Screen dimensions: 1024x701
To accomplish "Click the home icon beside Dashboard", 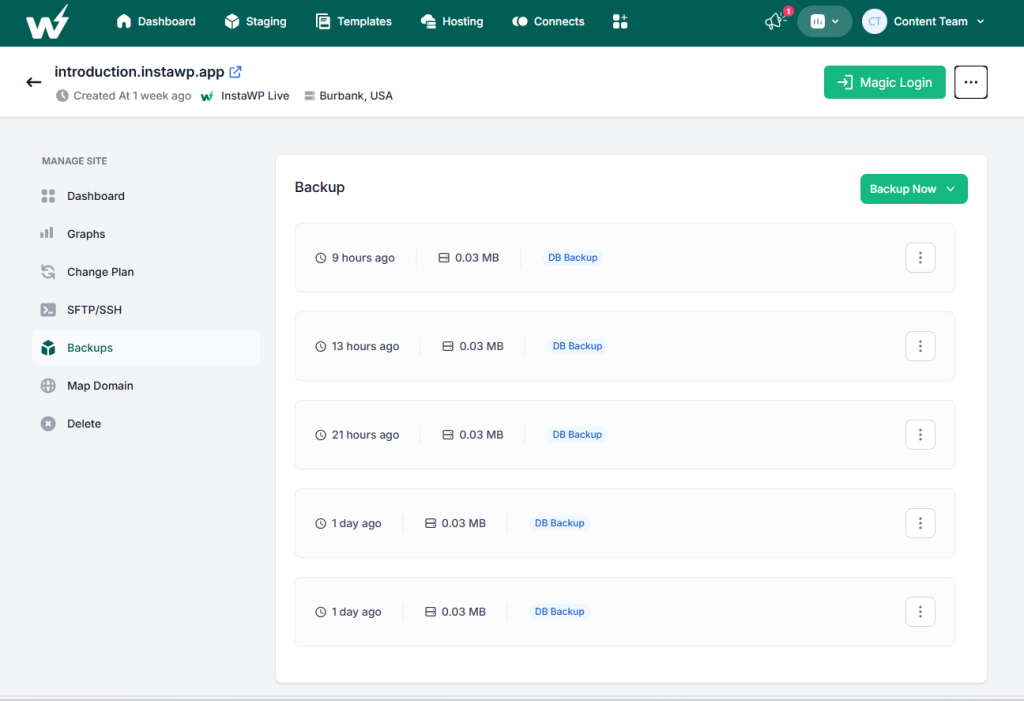I will click(x=123, y=22).
